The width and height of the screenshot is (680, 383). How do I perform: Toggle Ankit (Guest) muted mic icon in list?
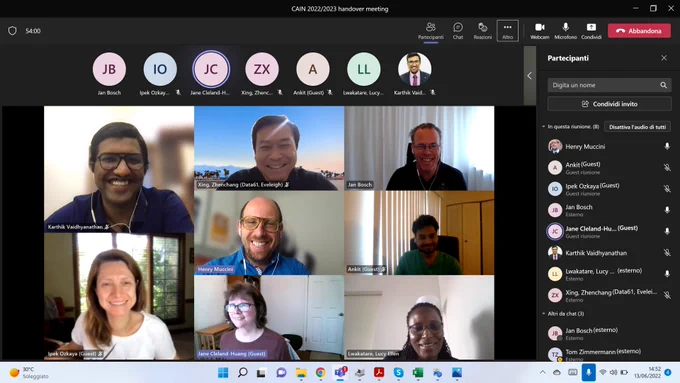tap(667, 167)
